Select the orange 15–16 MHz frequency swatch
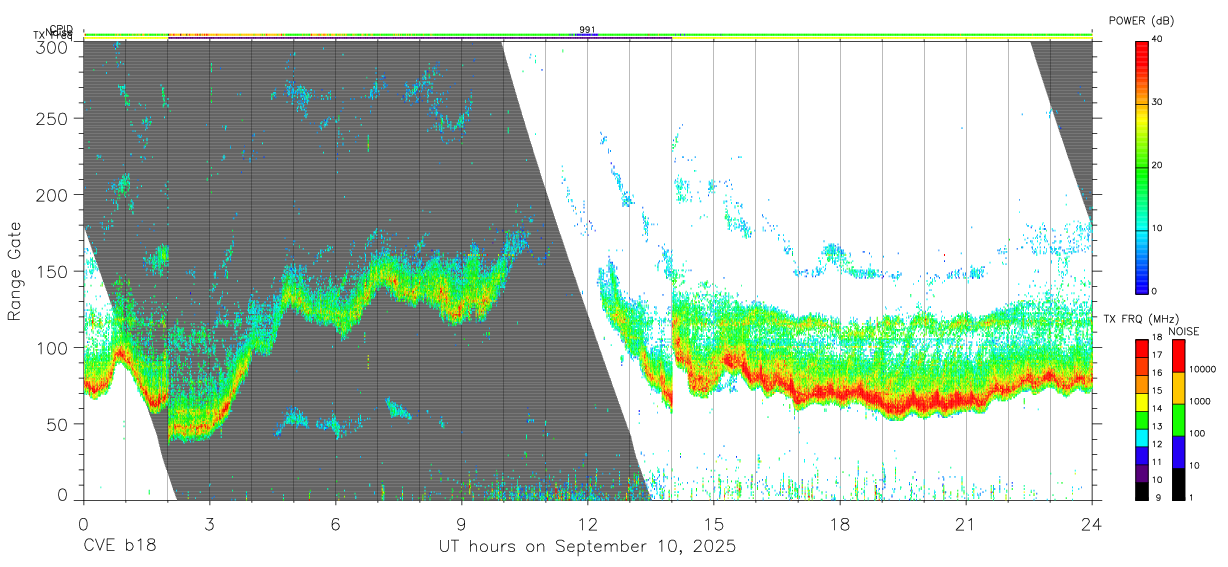 pos(1141,384)
